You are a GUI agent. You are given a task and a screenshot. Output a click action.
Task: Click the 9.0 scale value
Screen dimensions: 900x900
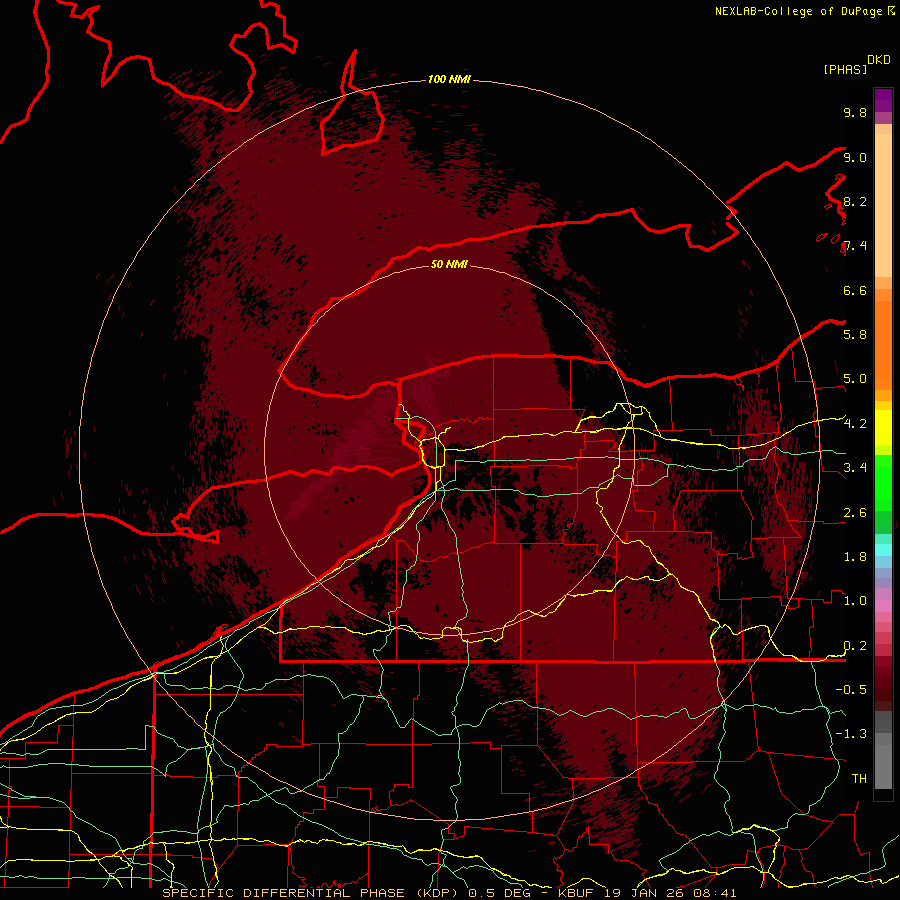pyautogui.click(x=855, y=158)
